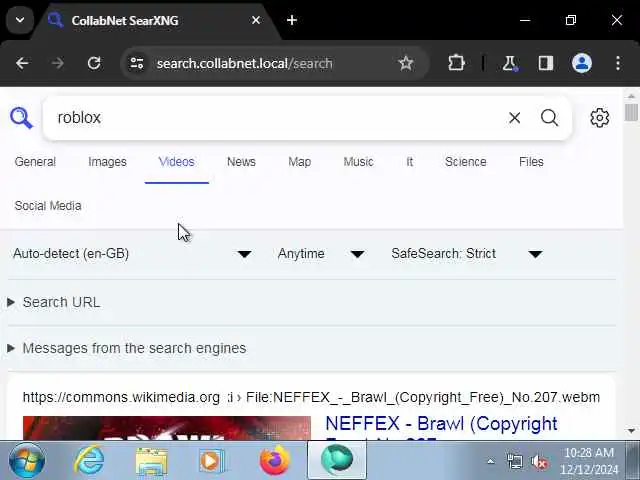The height and width of the screenshot is (480, 640).
Task: Open browser extensions puzzle icon
Action: pos(456,63)
